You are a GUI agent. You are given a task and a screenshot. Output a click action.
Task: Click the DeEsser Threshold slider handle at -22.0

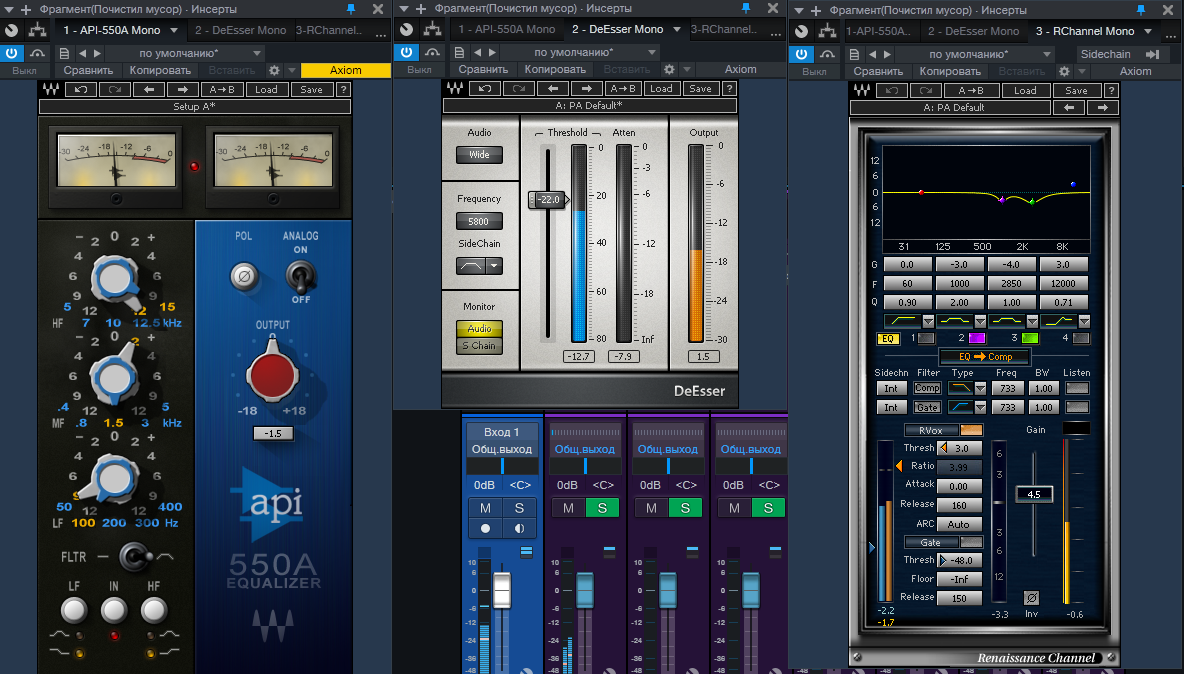(x=549, y=200)
